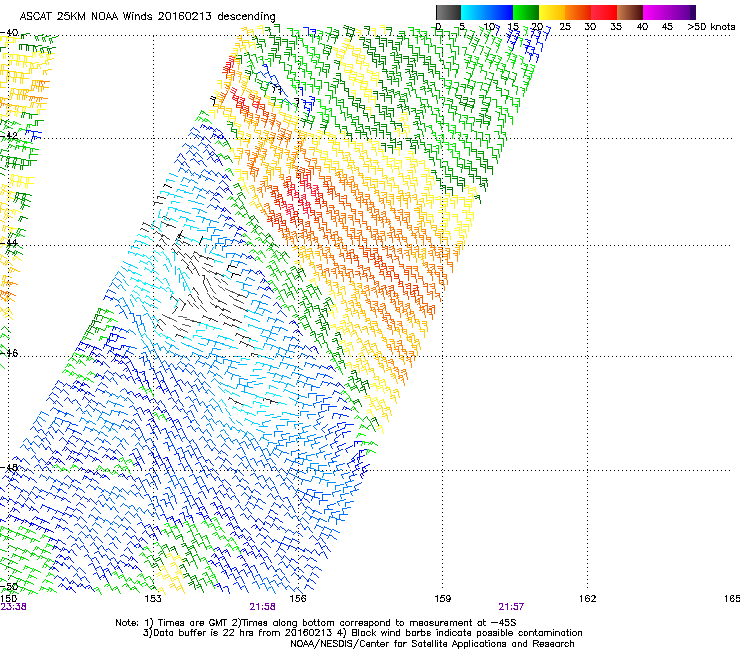
Task: Click the 'NOAA/NESDIS/Center for Satellite Applications and Research' credit
Action: pyautogui.click(x=432, y=644)
